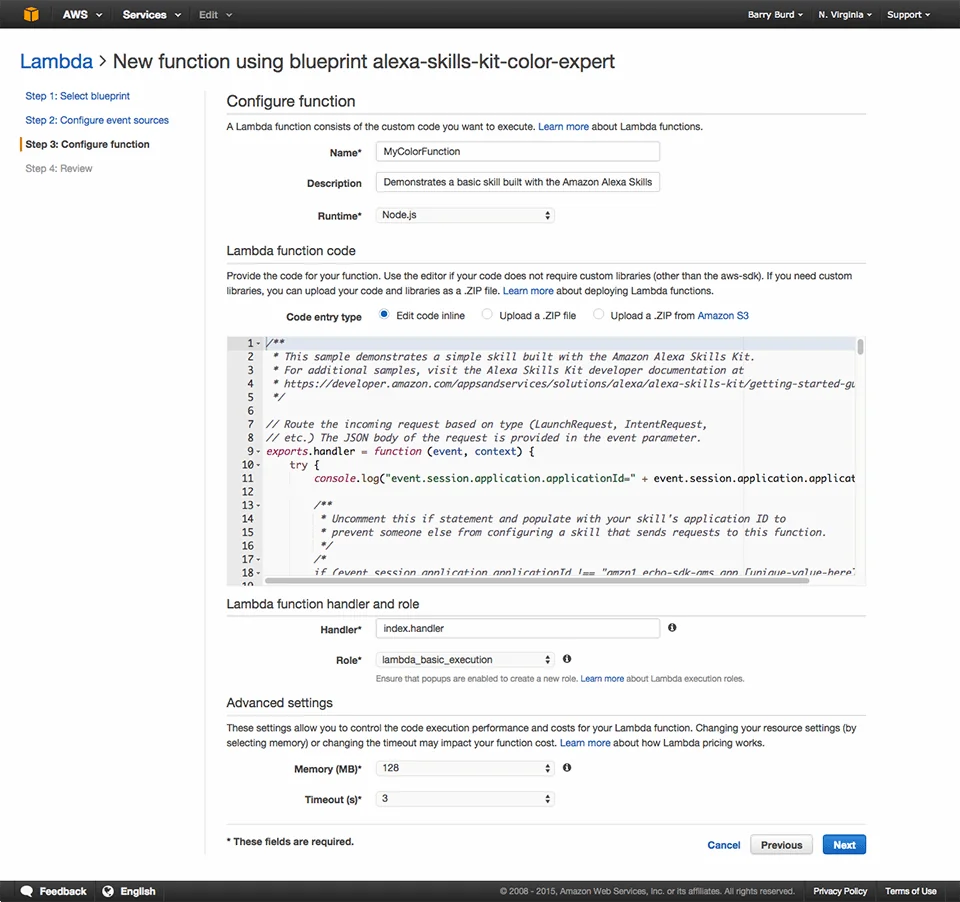Select Upload a .ZIP file radio
This screenshot has height=902, width=960.
[487, 314]
